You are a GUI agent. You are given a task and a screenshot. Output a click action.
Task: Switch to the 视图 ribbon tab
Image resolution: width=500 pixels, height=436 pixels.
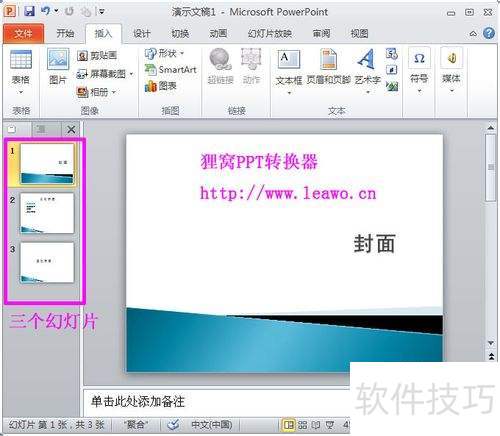tap(359, 33)
